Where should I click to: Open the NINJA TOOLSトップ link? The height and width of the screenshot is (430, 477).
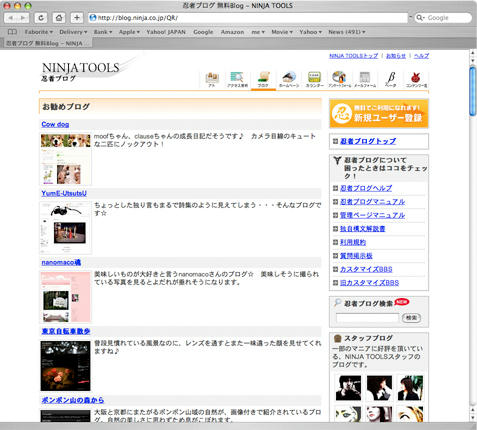(x=354, y=56)
